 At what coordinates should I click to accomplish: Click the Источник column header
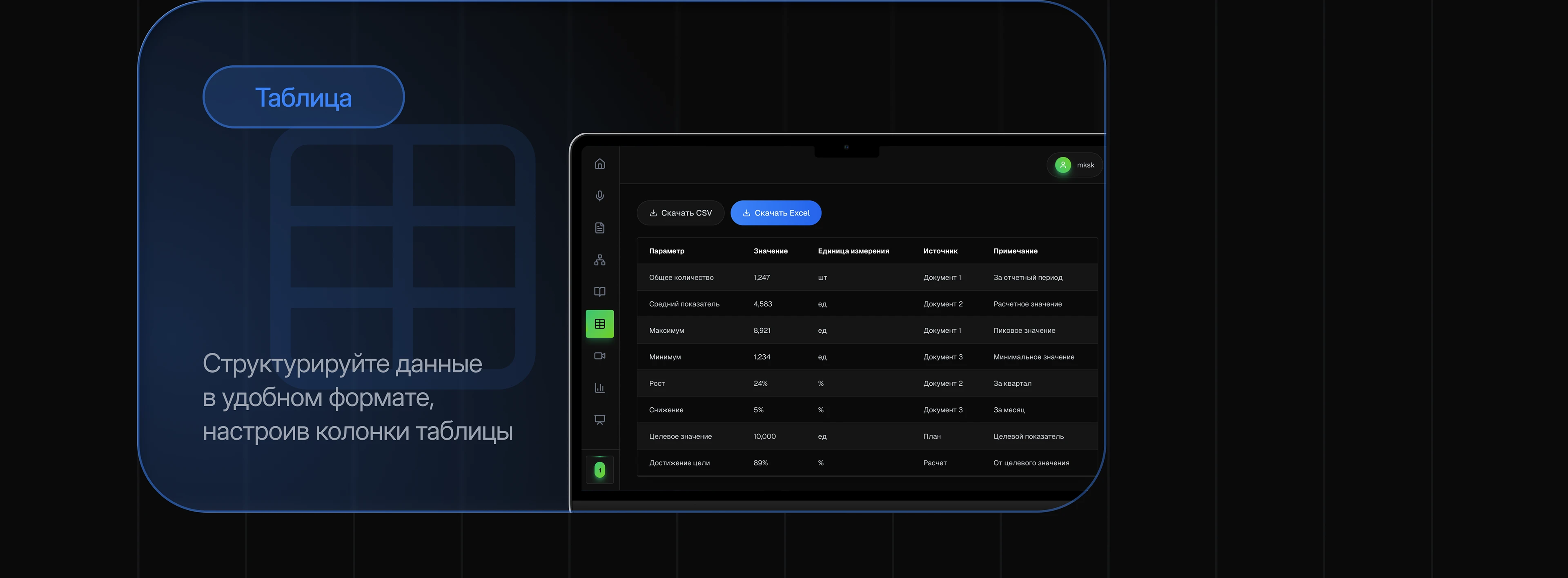point(940,251)
